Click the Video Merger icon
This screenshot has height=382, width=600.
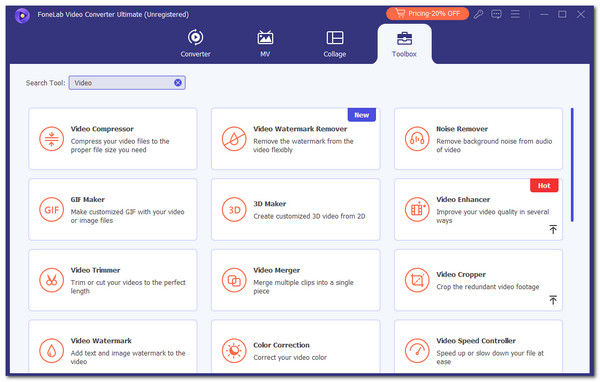234,280
